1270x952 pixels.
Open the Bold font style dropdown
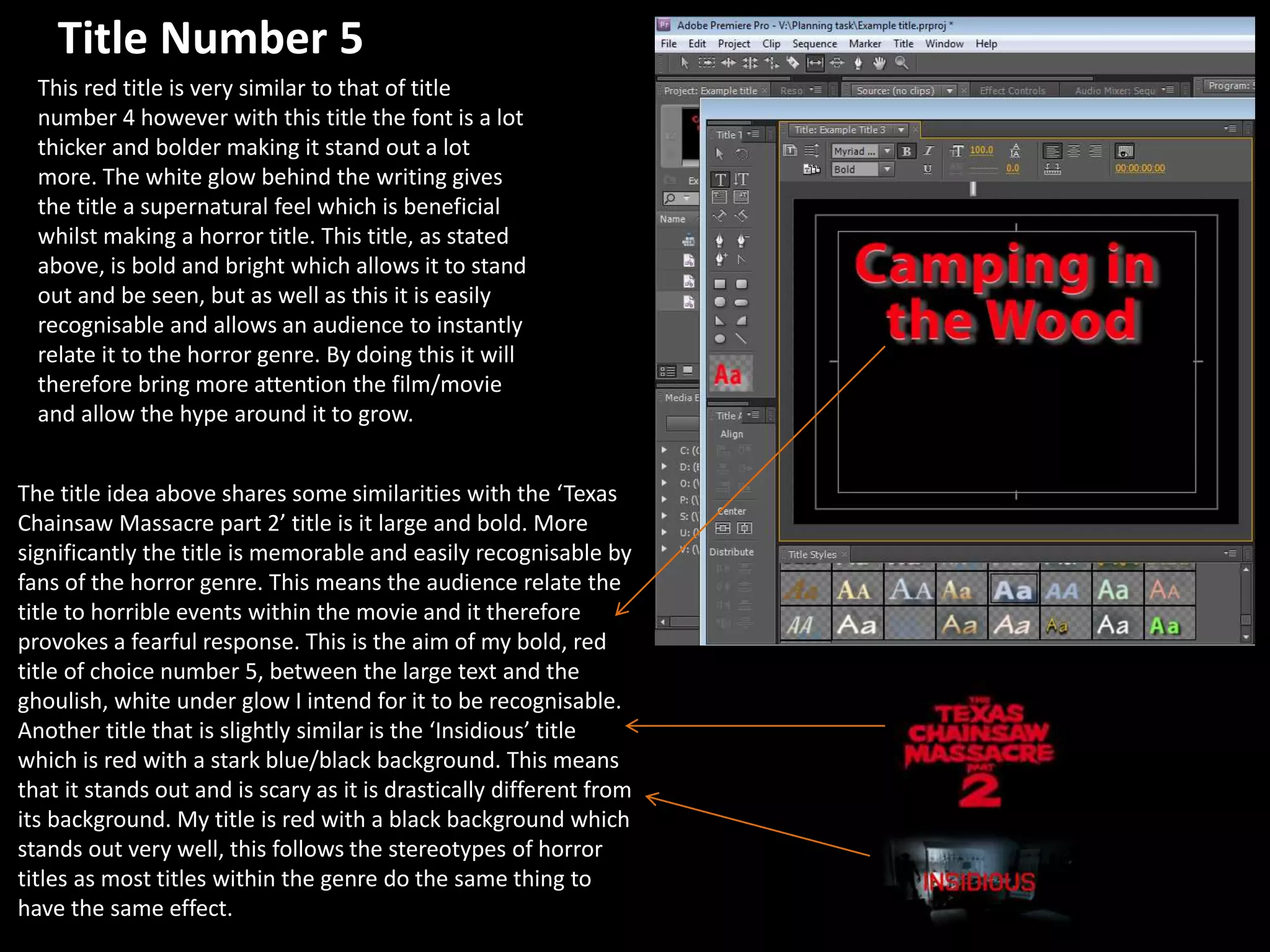[887, 169]
